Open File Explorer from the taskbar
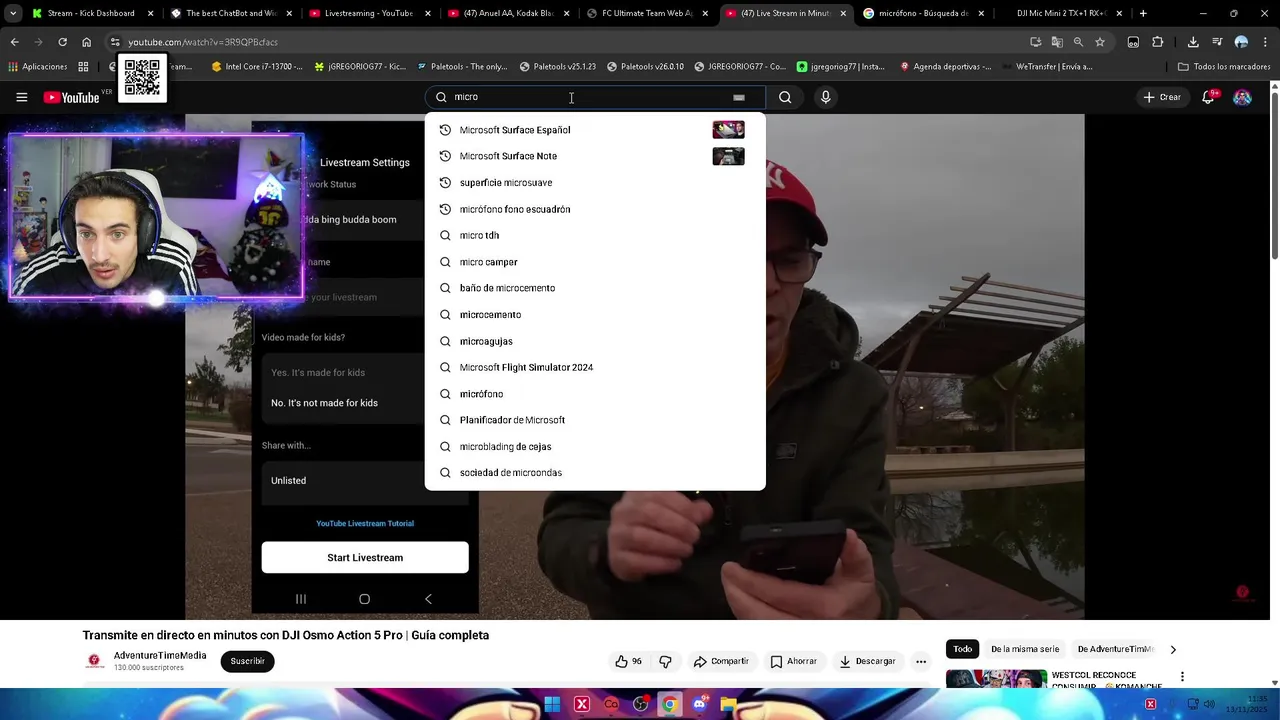 click(729, 704)
